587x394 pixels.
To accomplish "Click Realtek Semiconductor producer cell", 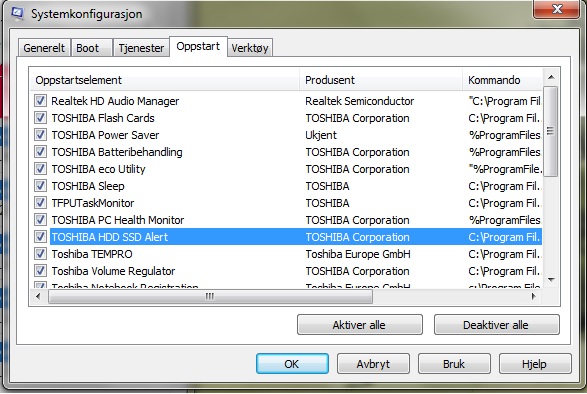I will click(359, 101).
